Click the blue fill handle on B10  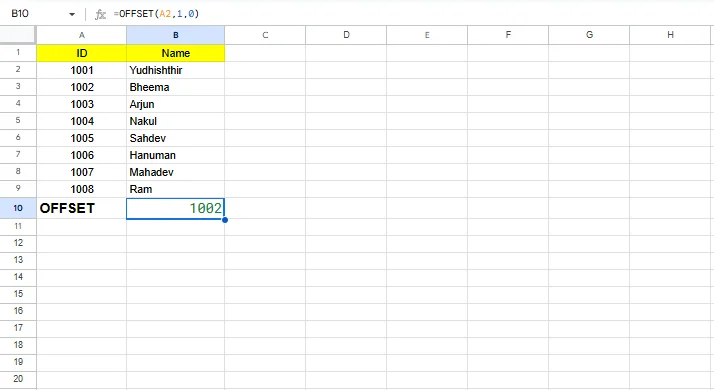225,220
